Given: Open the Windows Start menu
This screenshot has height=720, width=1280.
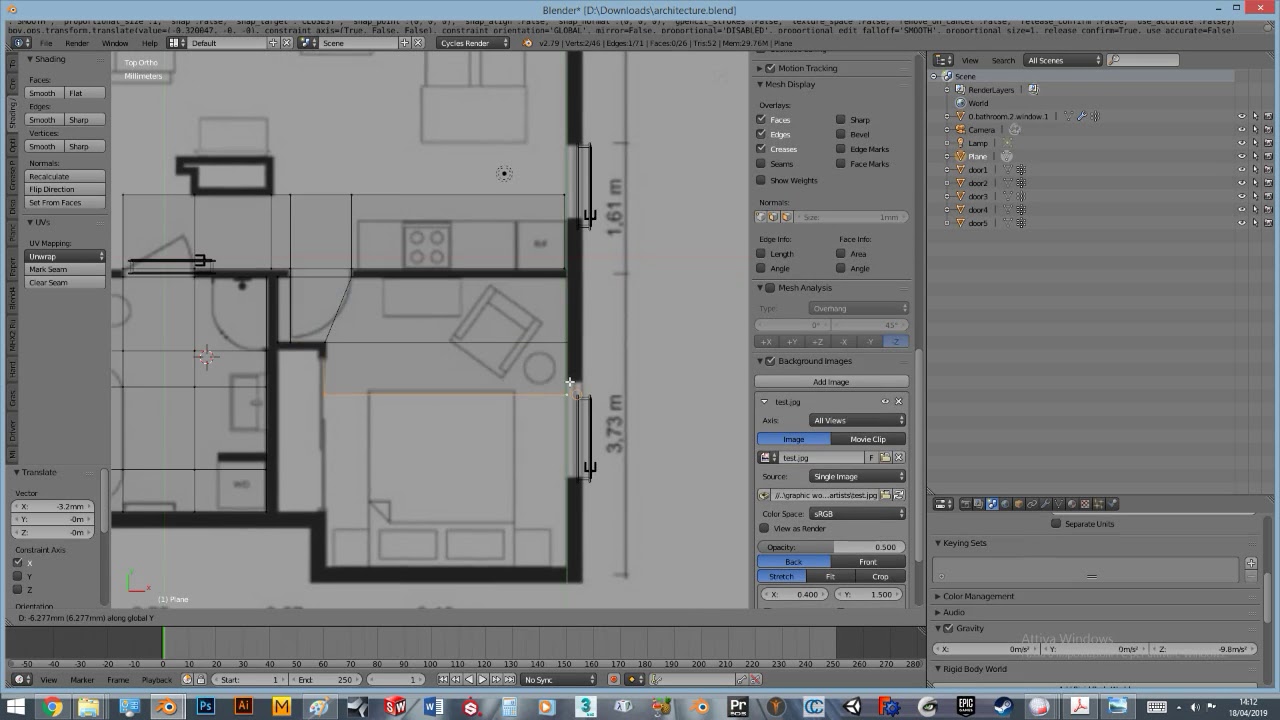Looking at the screenshot, I should click(15, 707).
